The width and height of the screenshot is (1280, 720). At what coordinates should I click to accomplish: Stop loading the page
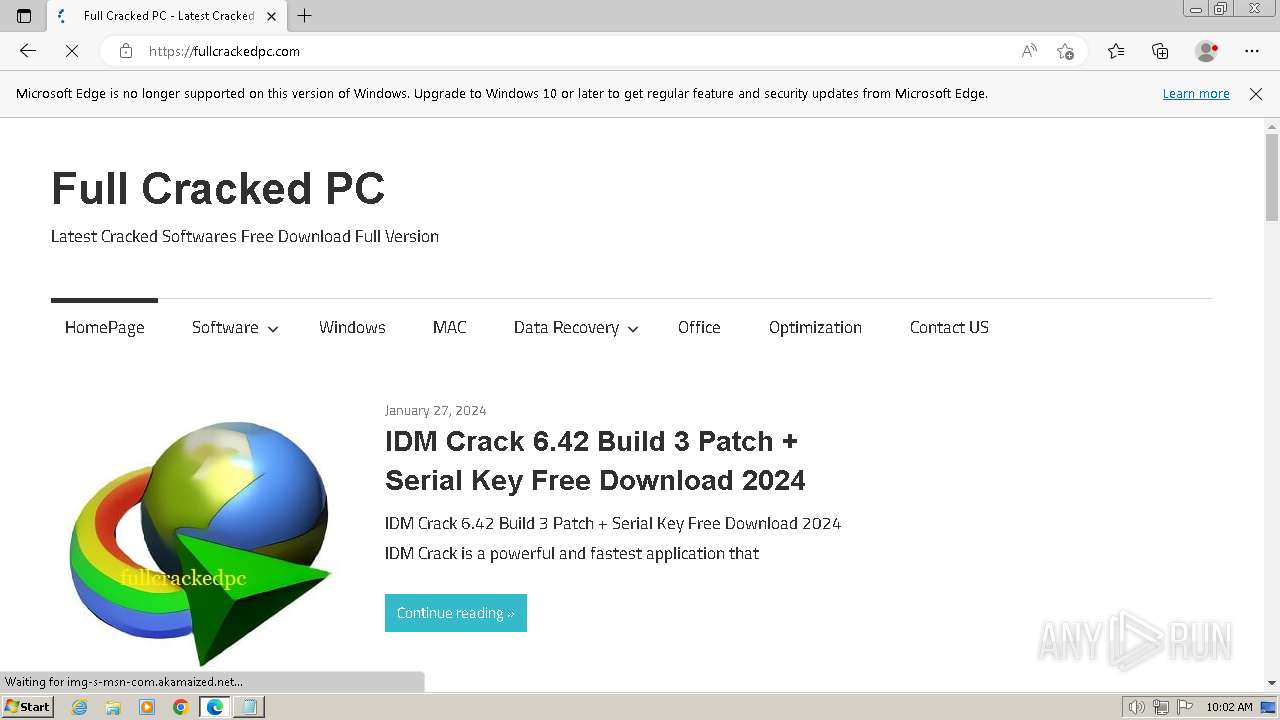72,51
